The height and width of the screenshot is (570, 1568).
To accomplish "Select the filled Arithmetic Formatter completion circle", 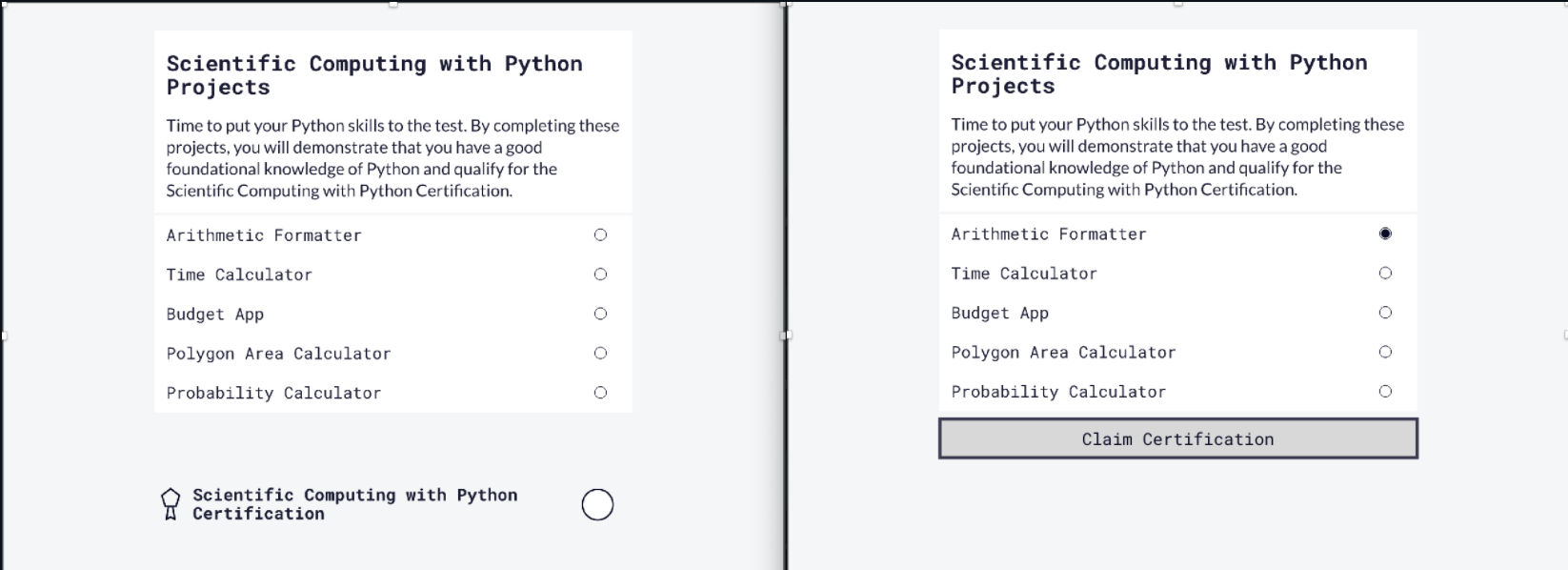I will point(1385,234).
